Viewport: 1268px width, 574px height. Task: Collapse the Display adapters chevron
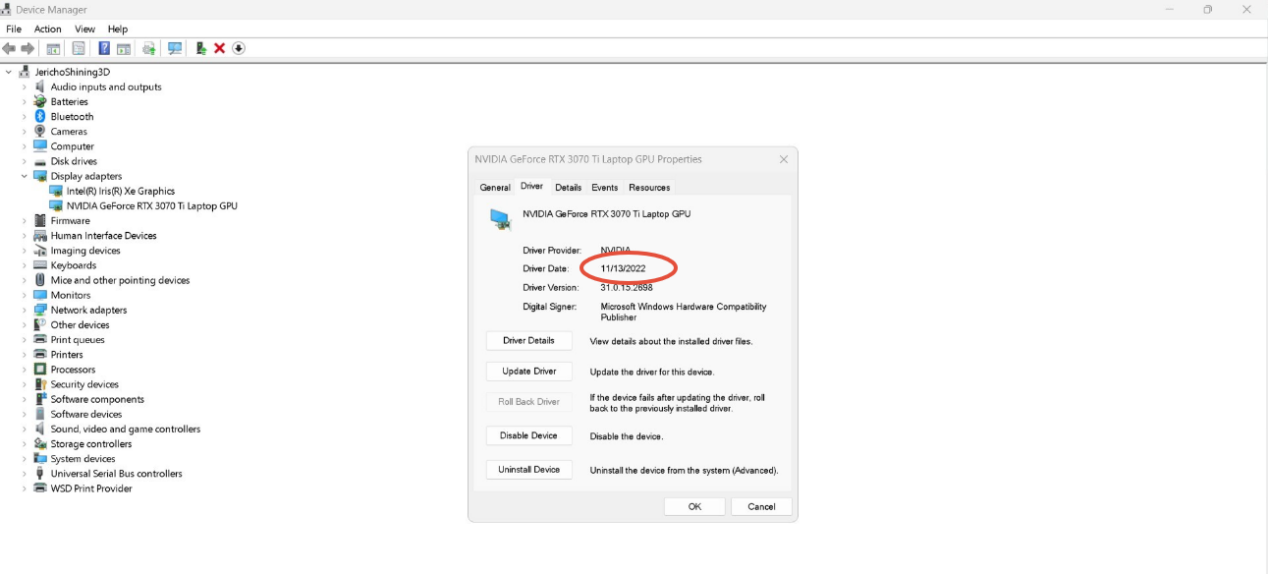(24, 176)
